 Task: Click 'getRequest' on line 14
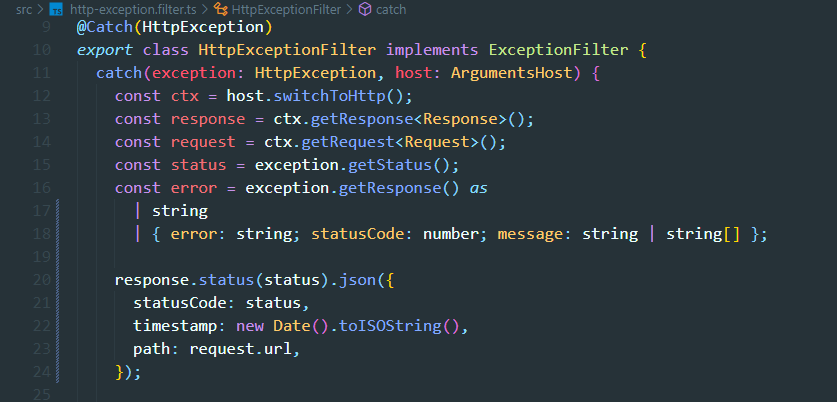pos(349,142)
